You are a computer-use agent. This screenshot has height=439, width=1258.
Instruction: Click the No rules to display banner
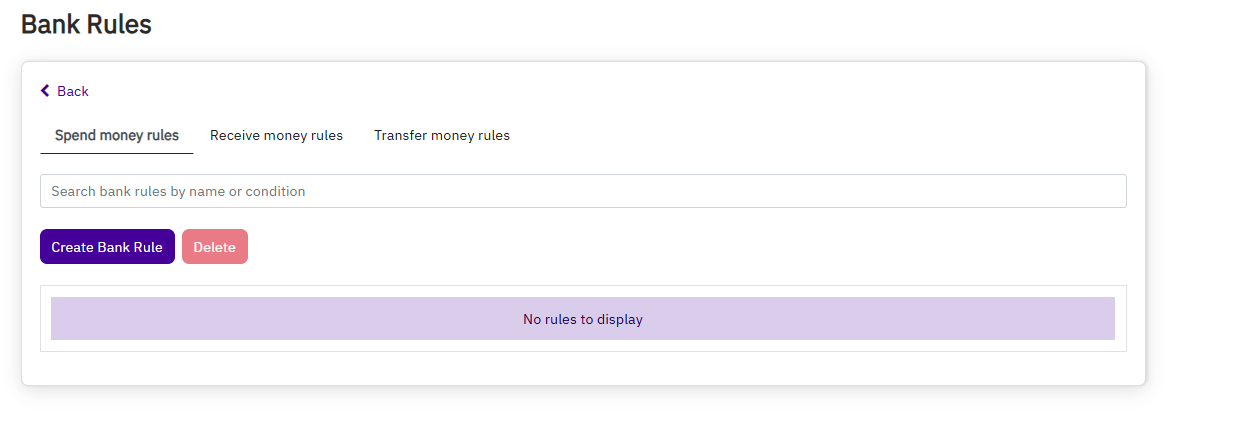[583, 319]
